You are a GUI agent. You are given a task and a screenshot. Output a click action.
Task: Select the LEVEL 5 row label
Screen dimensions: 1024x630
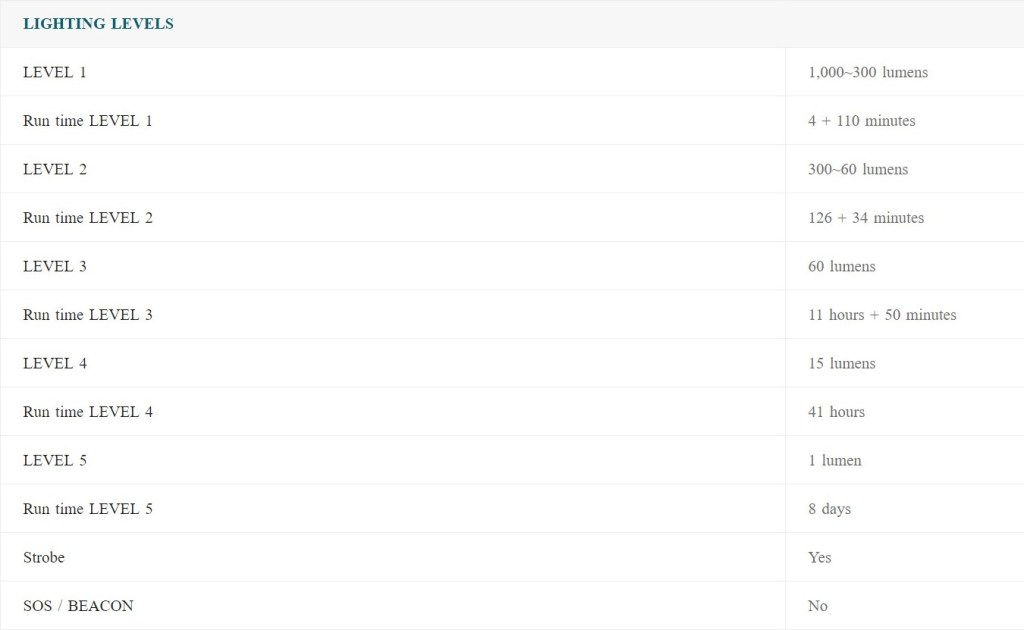tap(55, 460)
